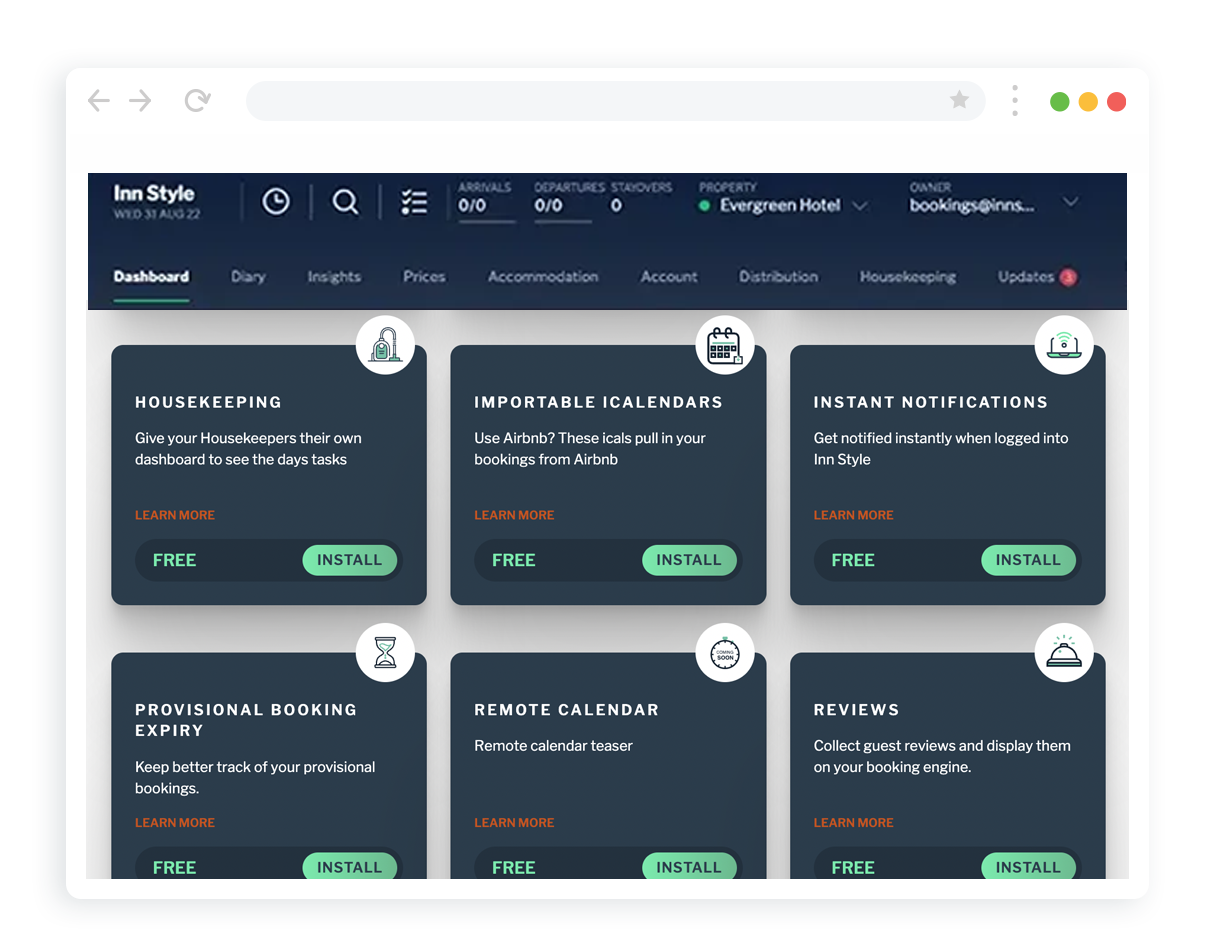Switch to the Diary tab
The height and width of the screenshot is (945, 1220).
(248, 277)
